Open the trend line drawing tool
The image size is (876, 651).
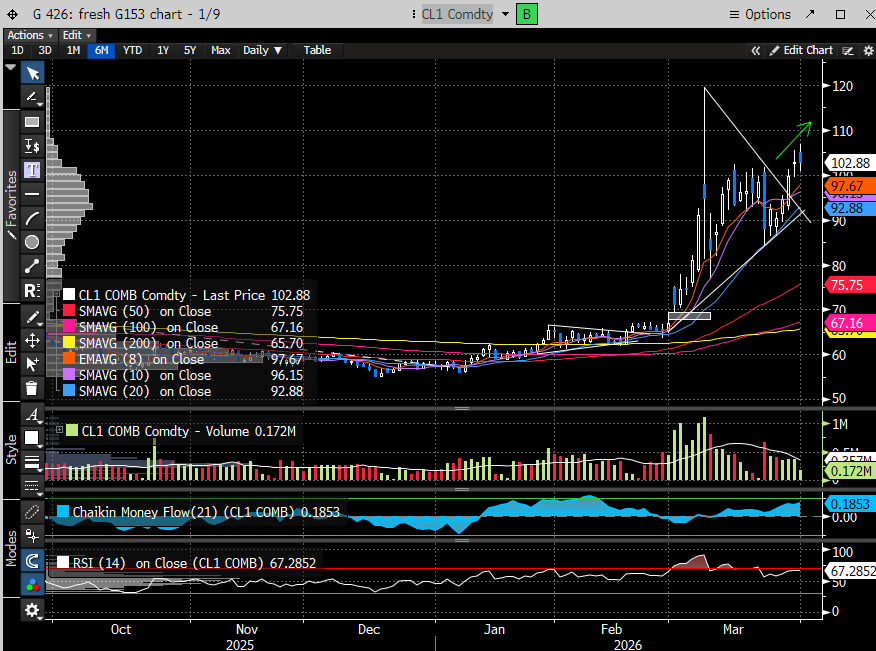pos(32,97)
